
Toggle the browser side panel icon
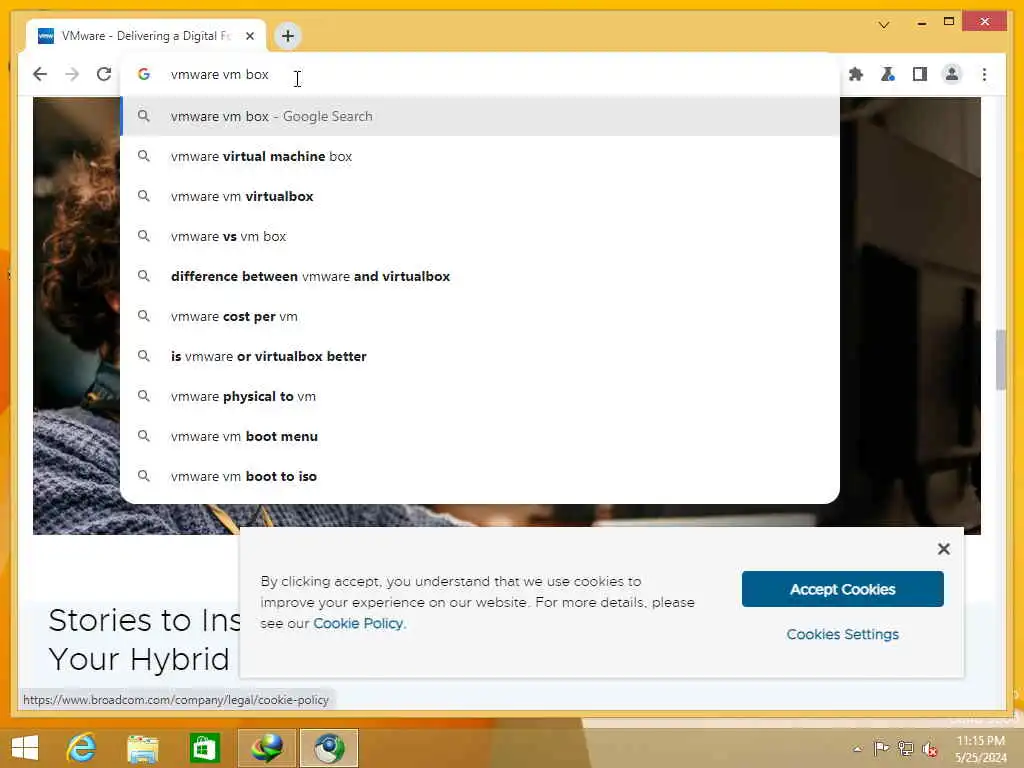point(920,74)
